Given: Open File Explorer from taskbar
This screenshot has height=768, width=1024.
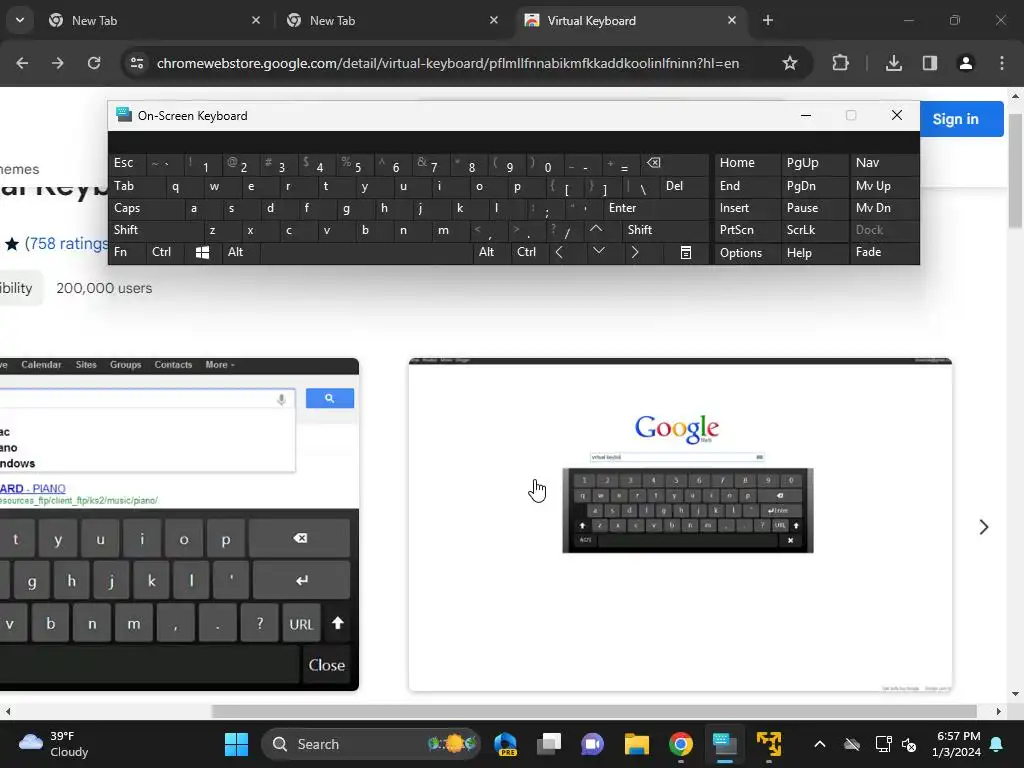Looking at the screenshot, I should pos(637,744).
